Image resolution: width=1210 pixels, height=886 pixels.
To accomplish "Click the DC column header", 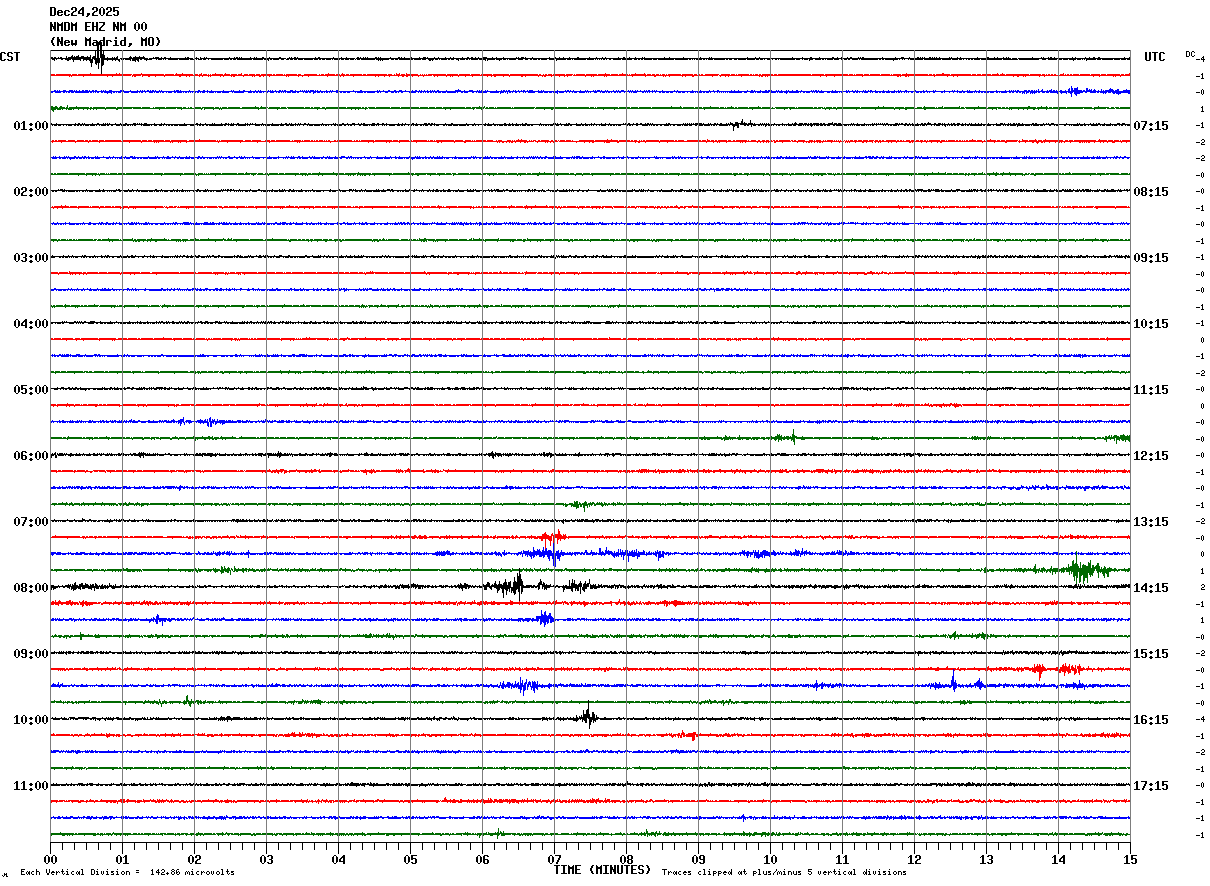I will [1190, 54].
